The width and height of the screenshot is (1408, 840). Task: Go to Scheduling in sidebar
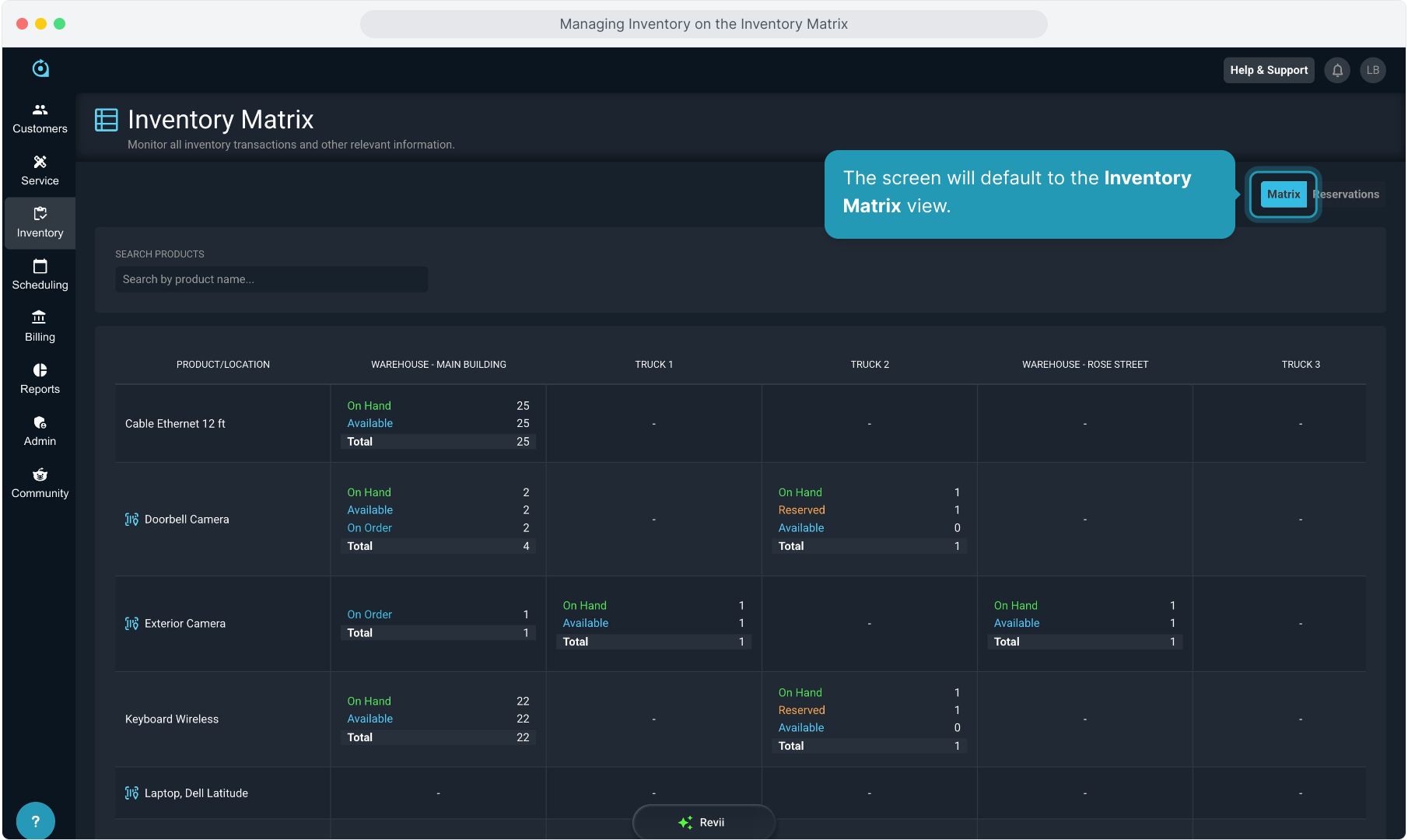point(40,275)
